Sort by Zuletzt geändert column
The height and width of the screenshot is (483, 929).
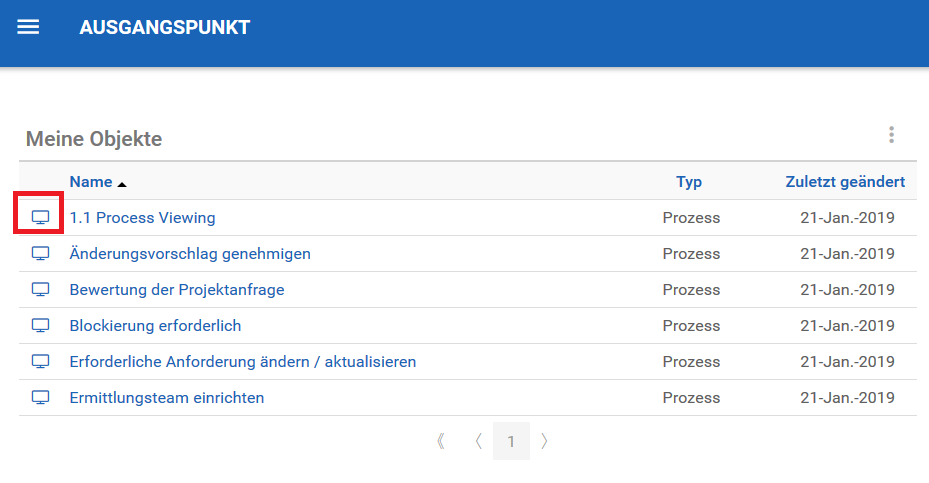click(x=845, y=182)
